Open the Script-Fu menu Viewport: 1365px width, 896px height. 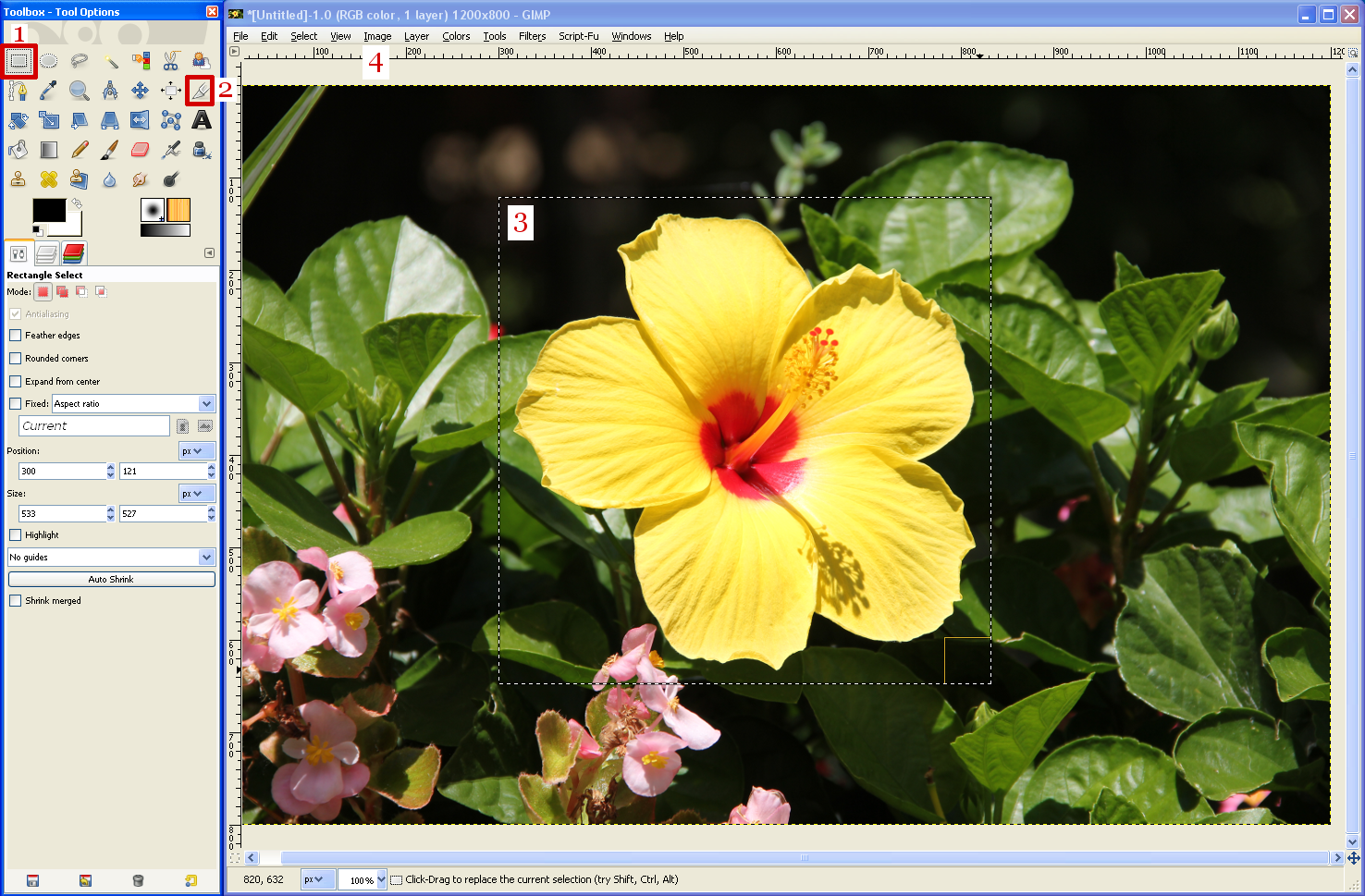578,36
